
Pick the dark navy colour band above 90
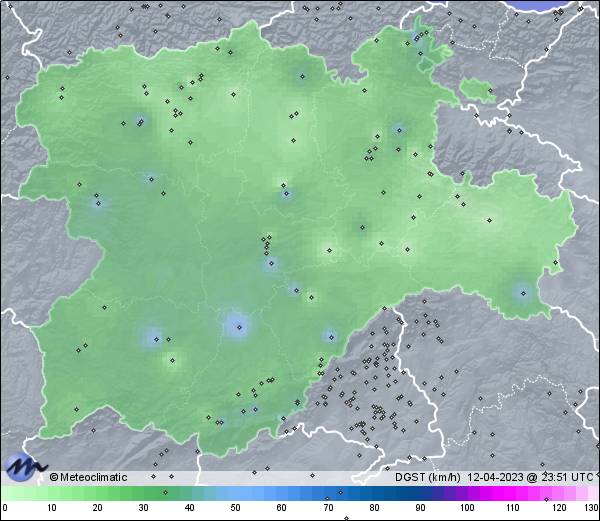coord(421,493)
